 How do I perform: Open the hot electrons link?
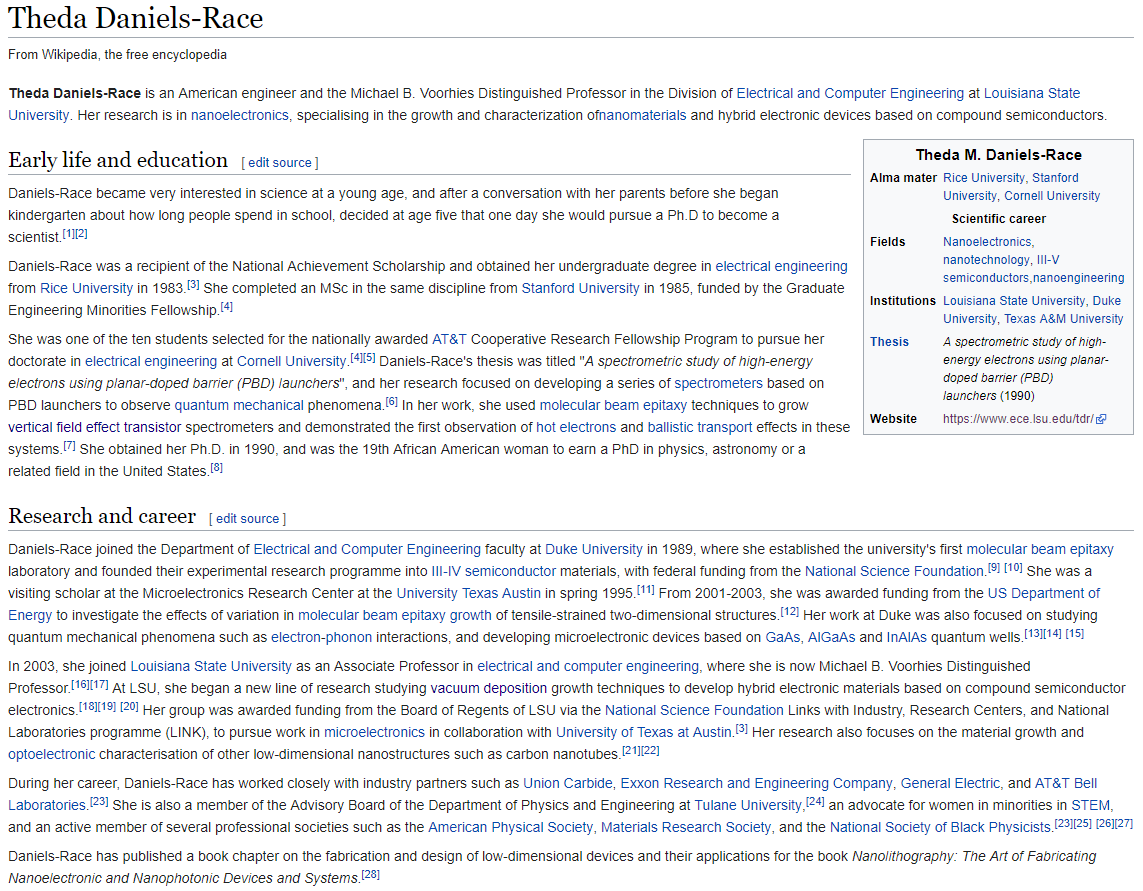pyautogui.click(x=576, y=427)
